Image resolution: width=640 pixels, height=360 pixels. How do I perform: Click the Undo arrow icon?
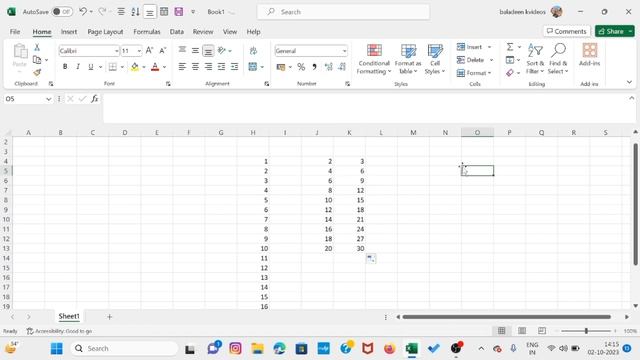pos(83,12)
